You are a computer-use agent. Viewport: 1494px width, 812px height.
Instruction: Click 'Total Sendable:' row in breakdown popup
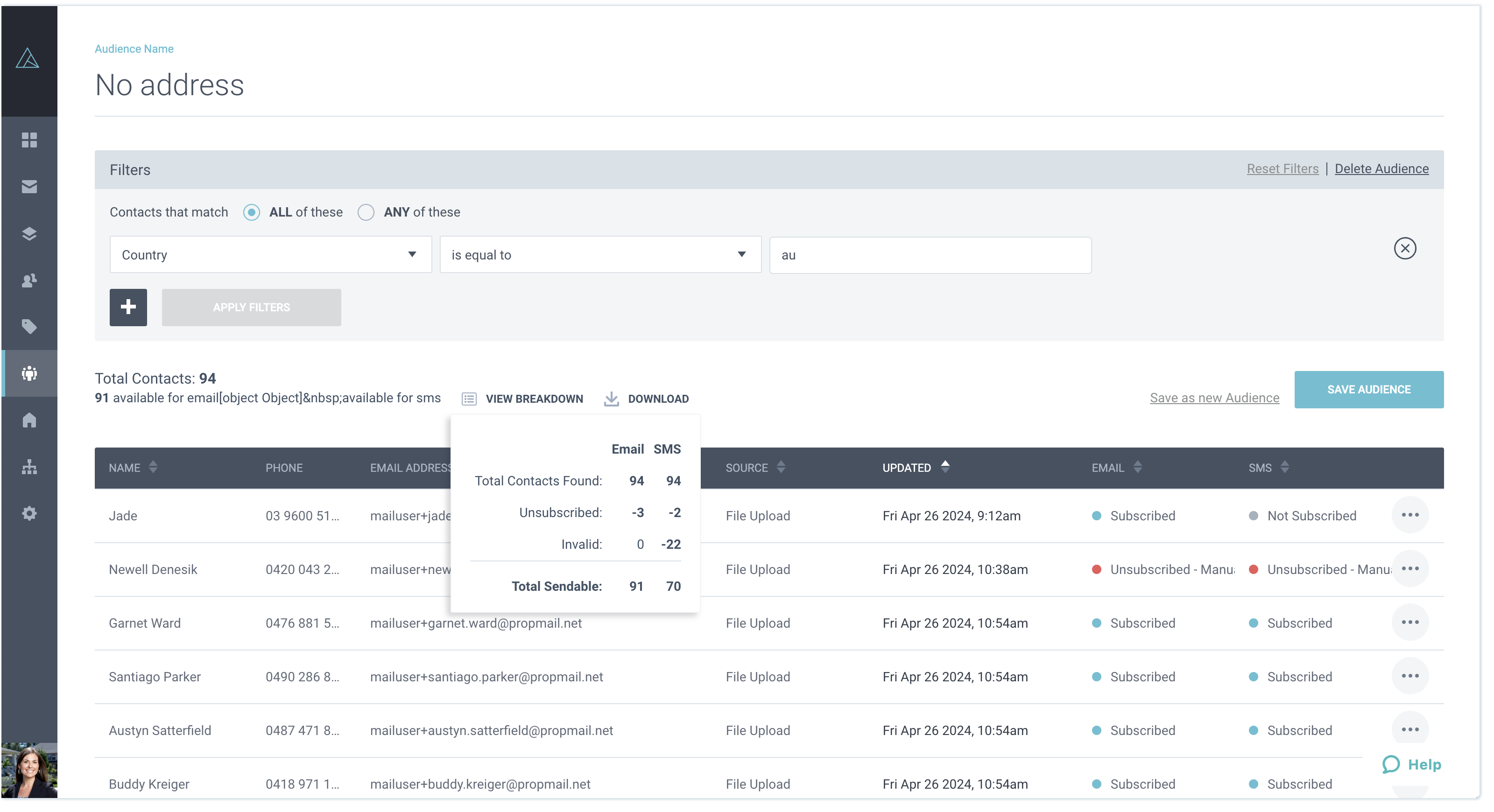point(575,586)
